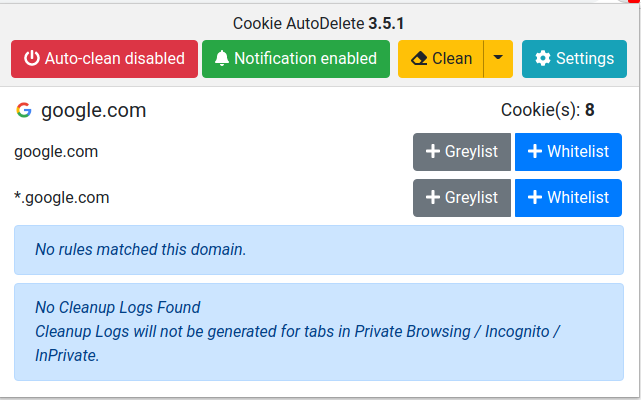Screen dimensions: 641x400
Task: Toggle the "Notification enabled" label
Action: click(x=305, y=59)
